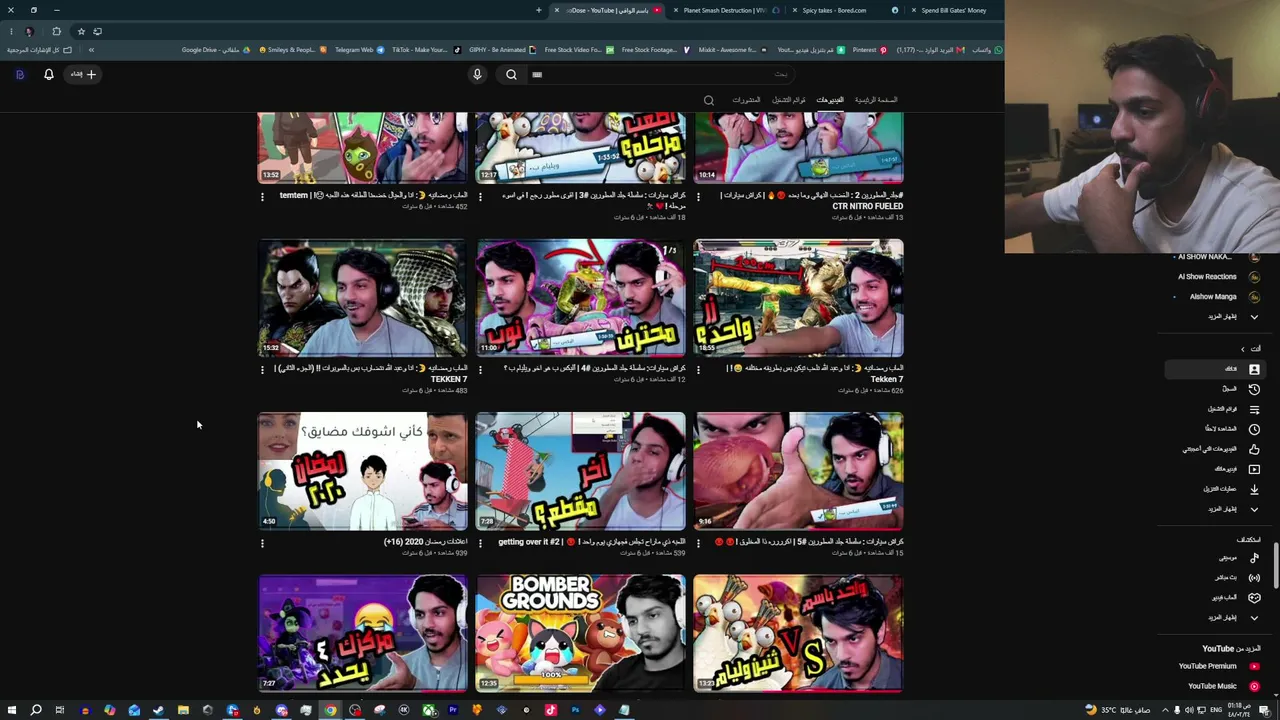The width and height of the screenshot is (1280, 720).
Task: Open the Google Drive bookmark
Action: (216, 50)
